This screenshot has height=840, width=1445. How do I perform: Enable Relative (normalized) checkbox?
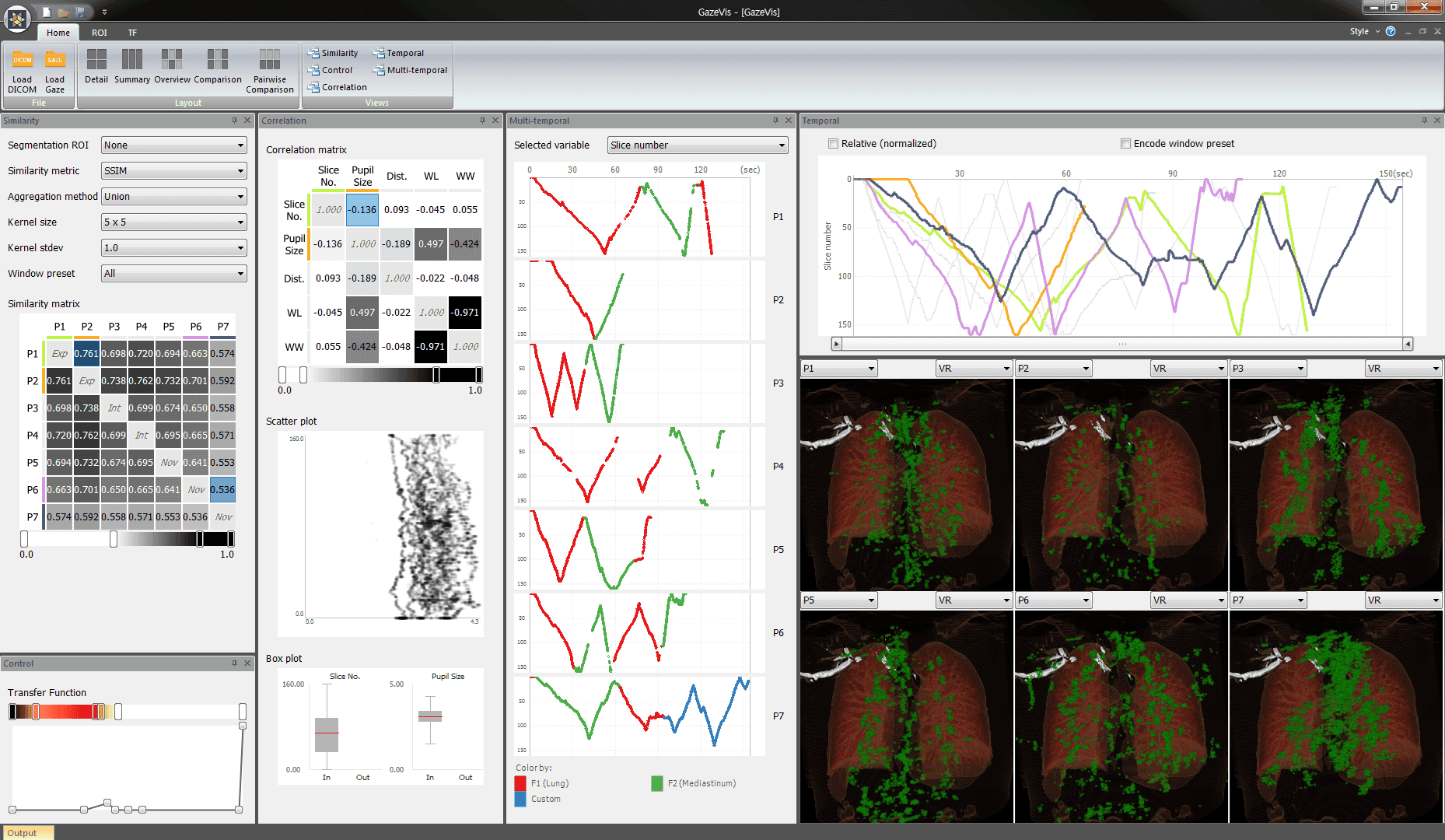834,144
